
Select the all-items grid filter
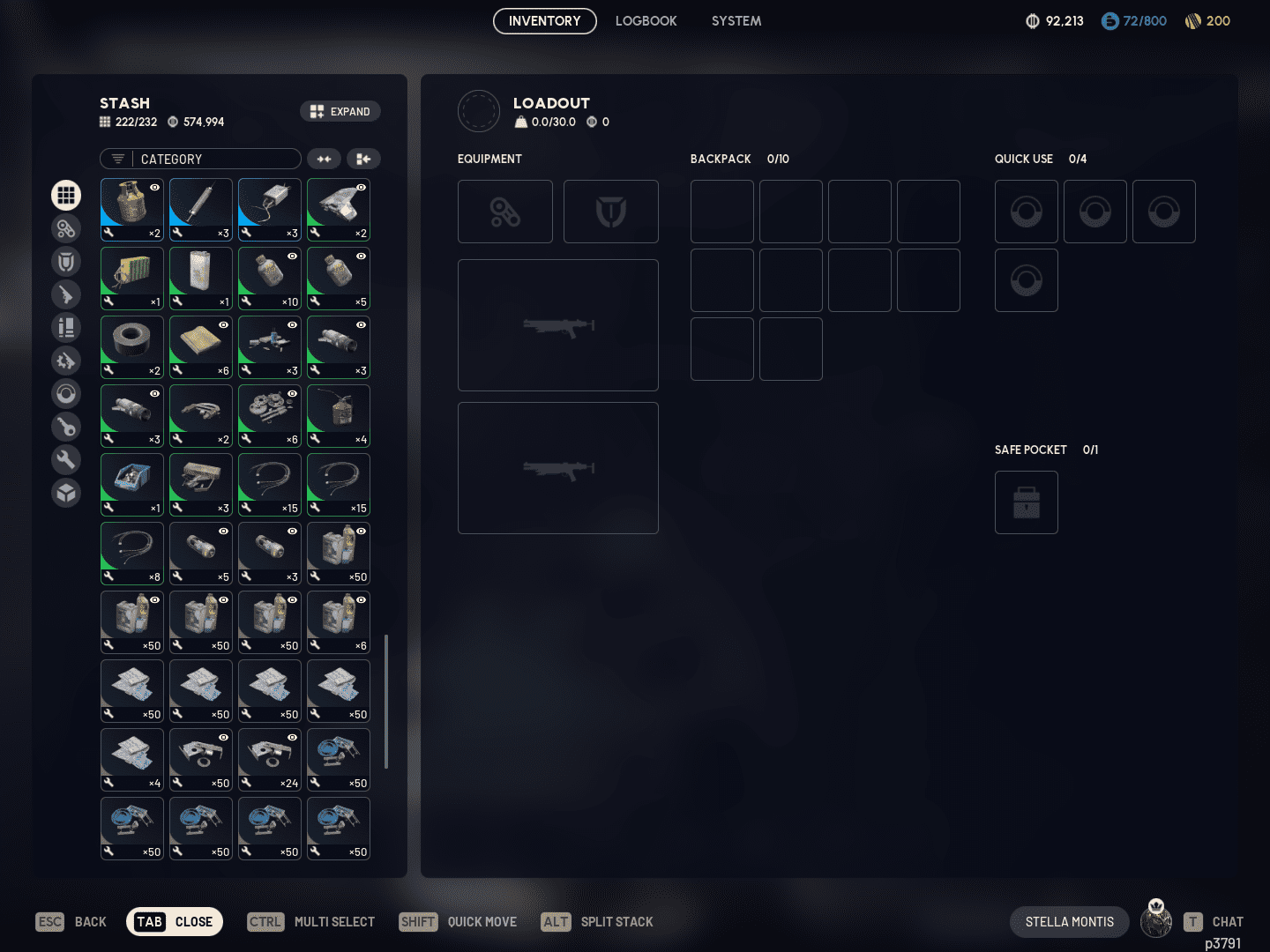click(x=66, y=195)
